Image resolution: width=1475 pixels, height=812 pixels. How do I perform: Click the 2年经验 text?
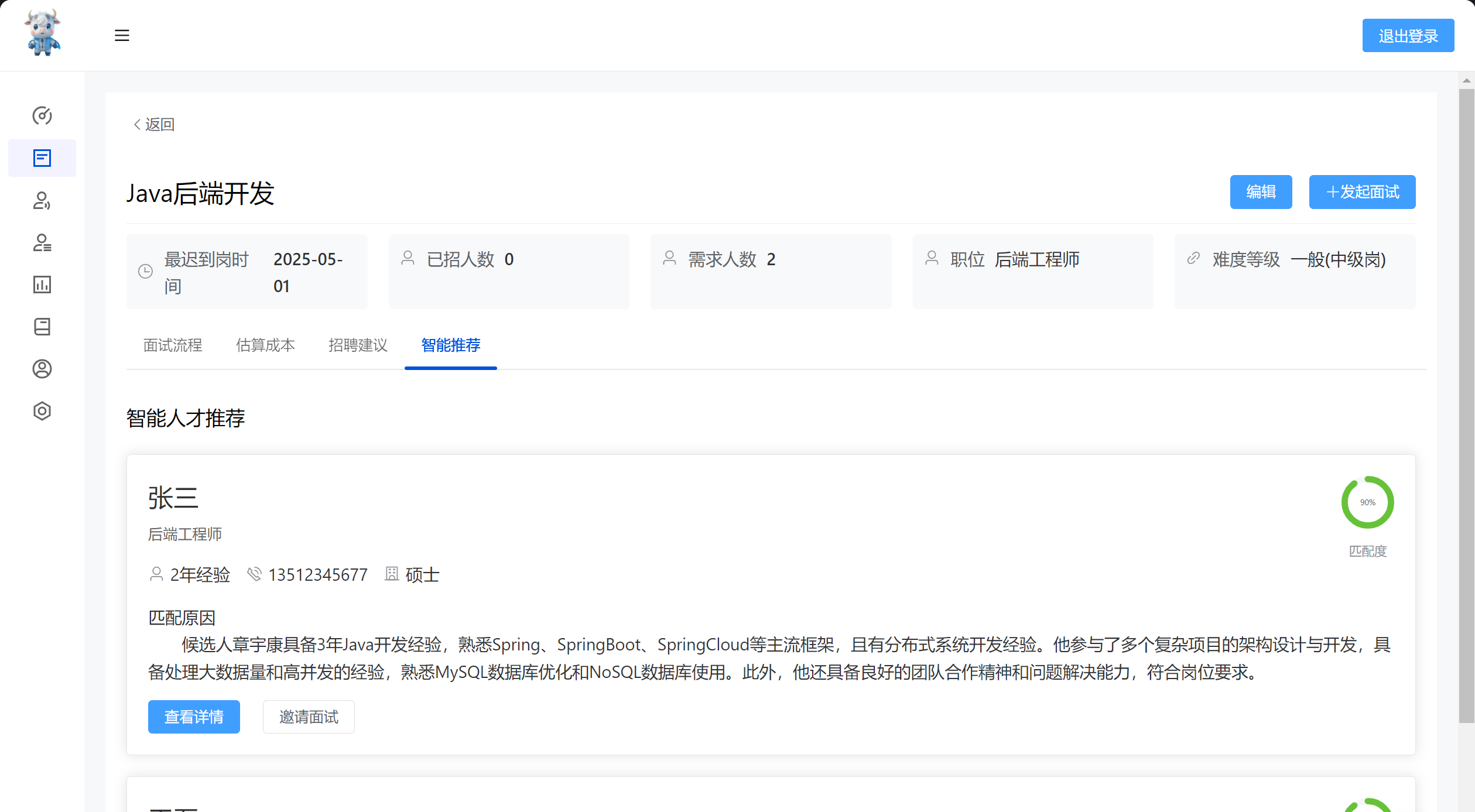[200, 574]
